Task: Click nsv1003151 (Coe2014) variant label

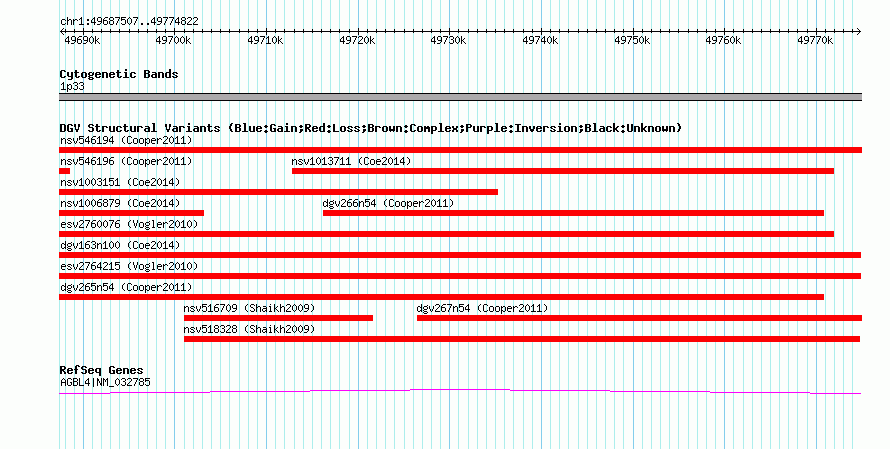Action: click(120, 182)
